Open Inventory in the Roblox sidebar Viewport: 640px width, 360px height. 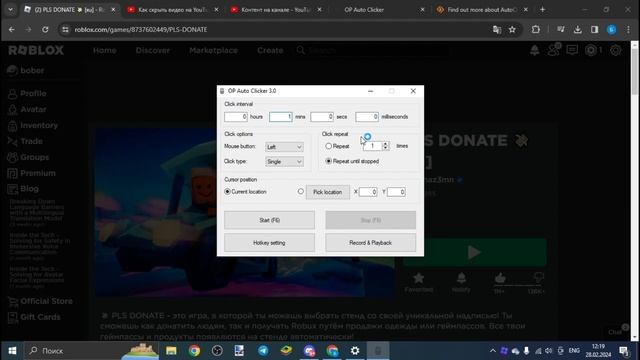pyautogui.click(x=33, y=125)
